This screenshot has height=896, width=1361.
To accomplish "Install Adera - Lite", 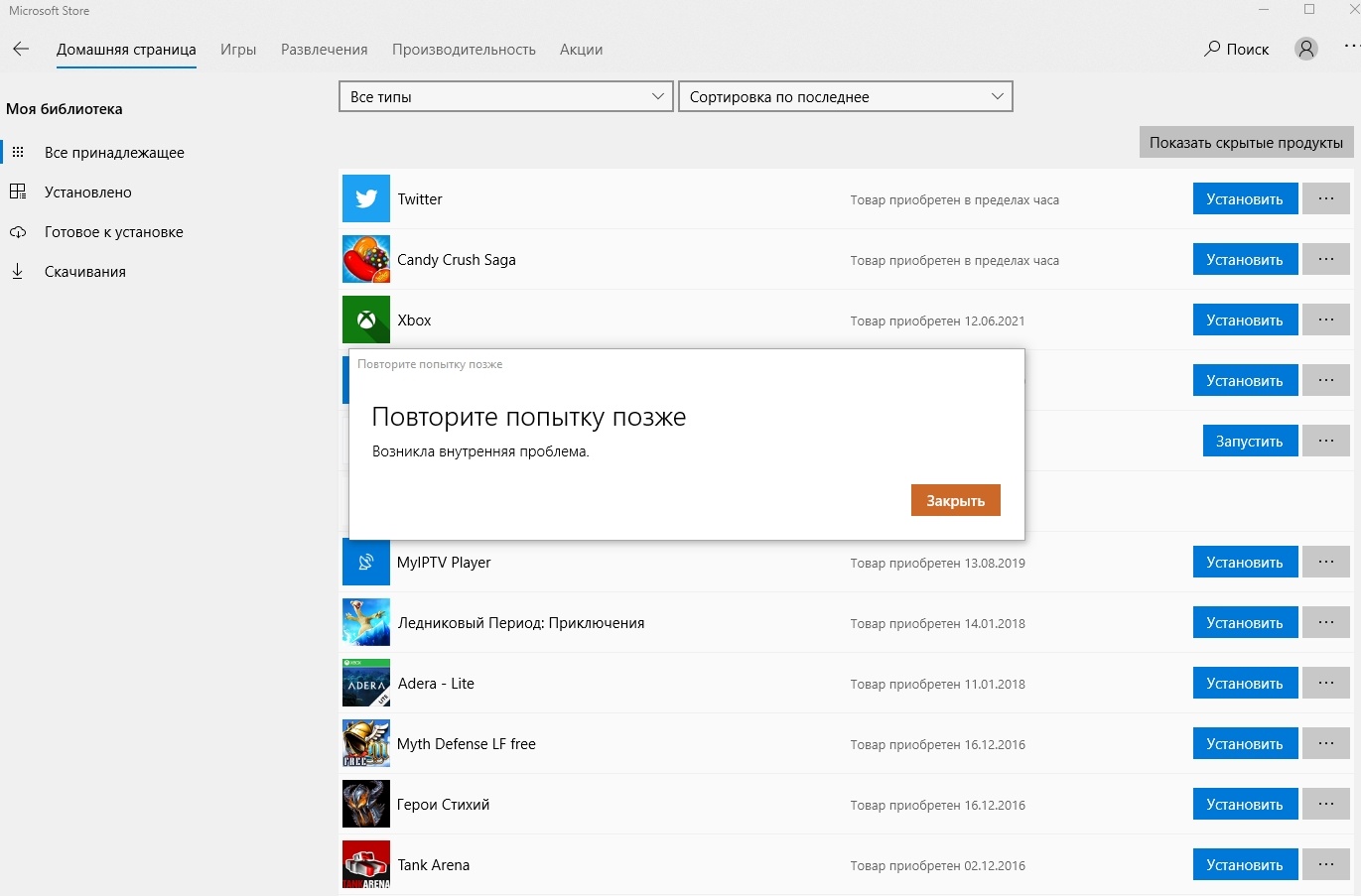I will [x=1245, y=683].
